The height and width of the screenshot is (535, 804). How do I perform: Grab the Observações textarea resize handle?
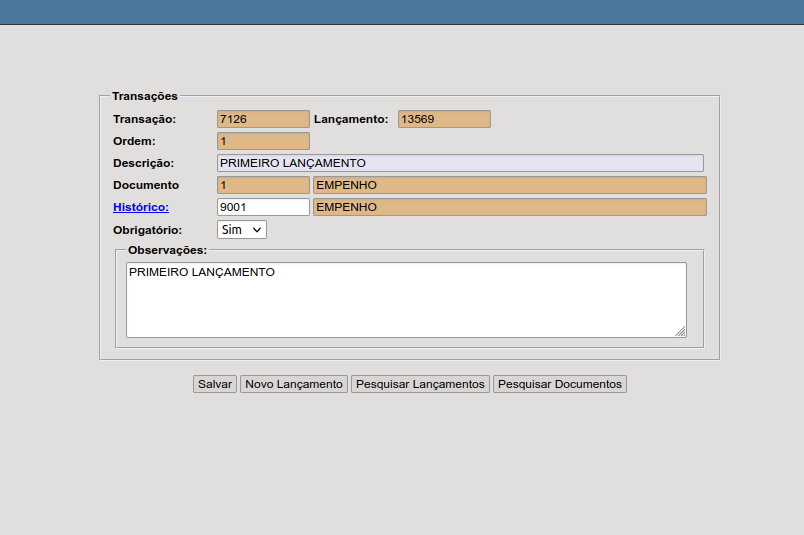coord(680,331)
